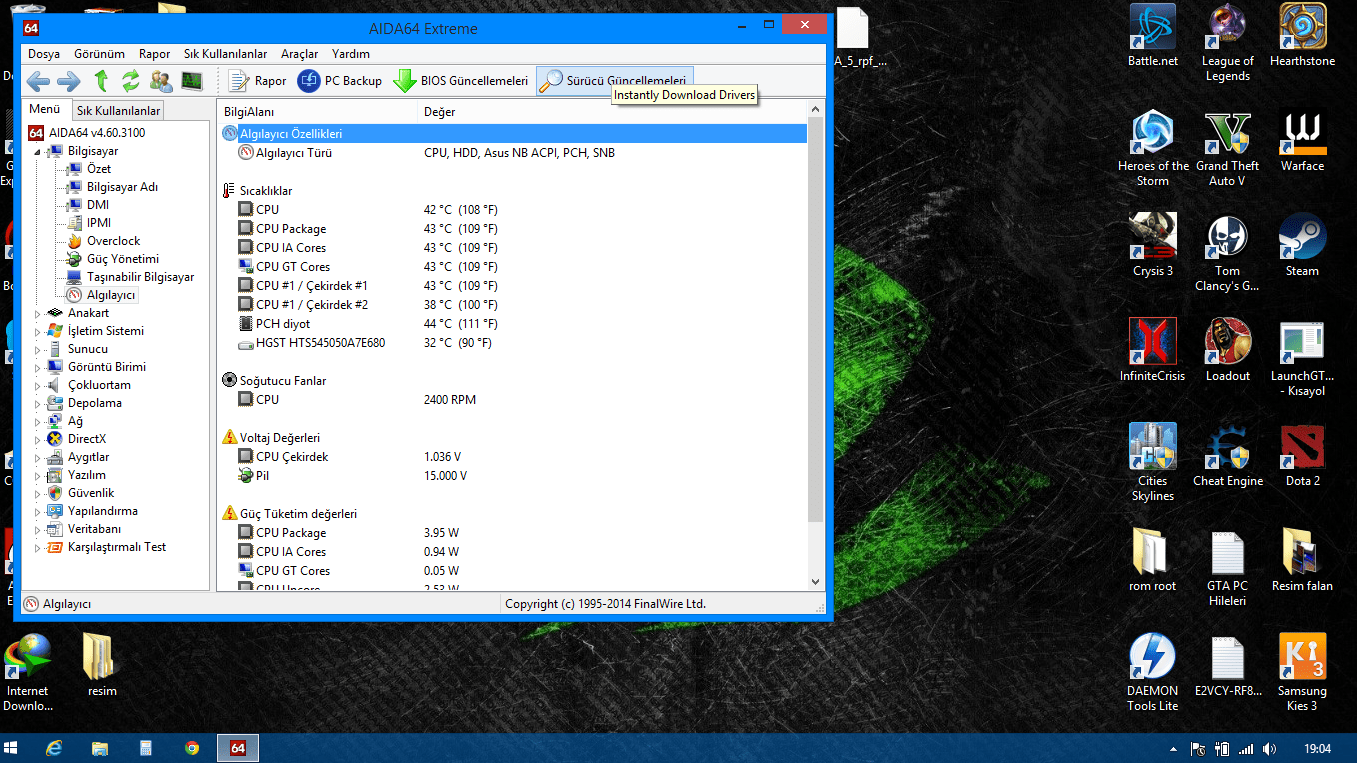Select the Algılayıcı Özellikleri header row

(512, 133)
